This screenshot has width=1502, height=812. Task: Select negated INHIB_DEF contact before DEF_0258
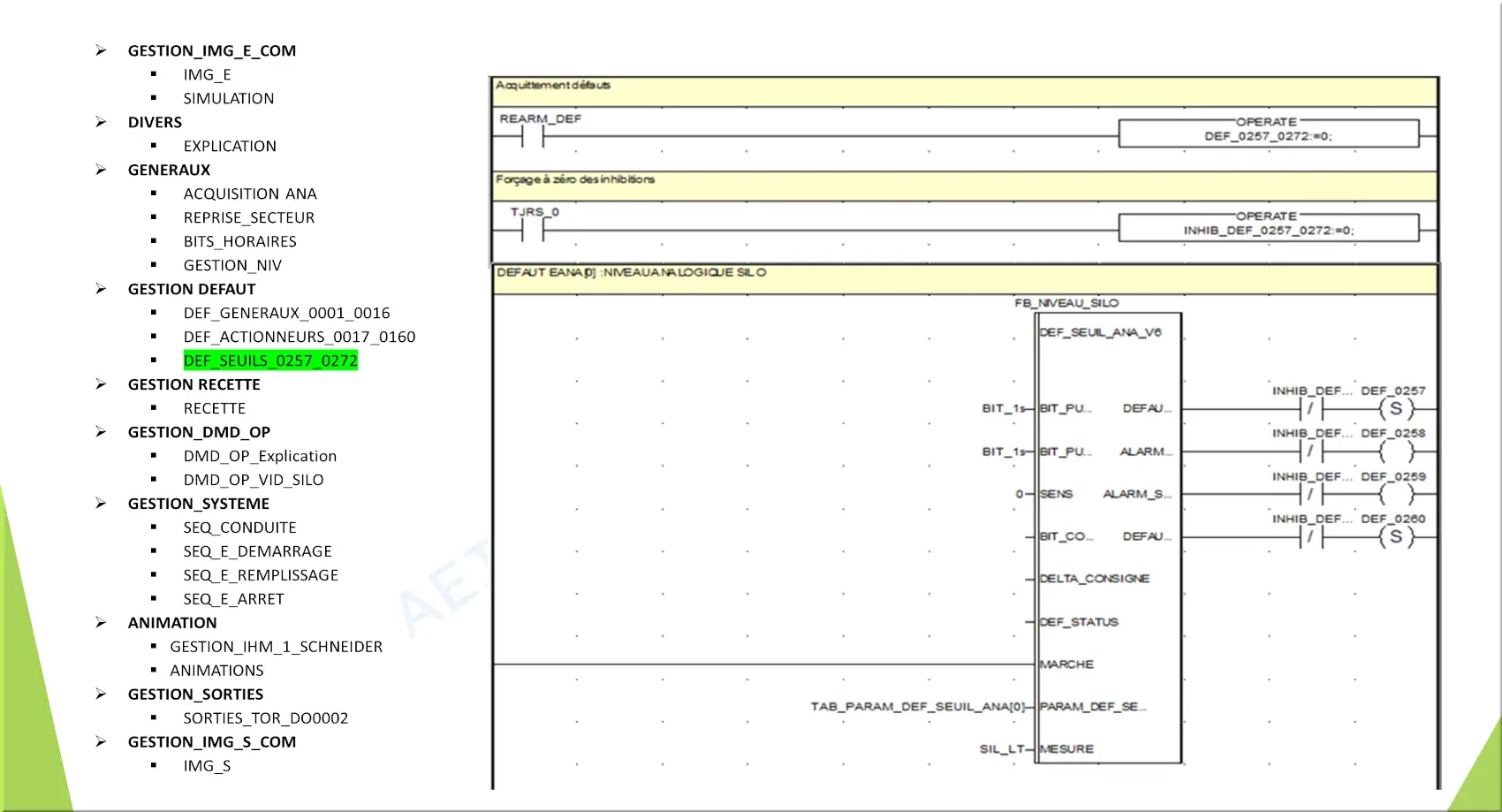click(1311, 452)
